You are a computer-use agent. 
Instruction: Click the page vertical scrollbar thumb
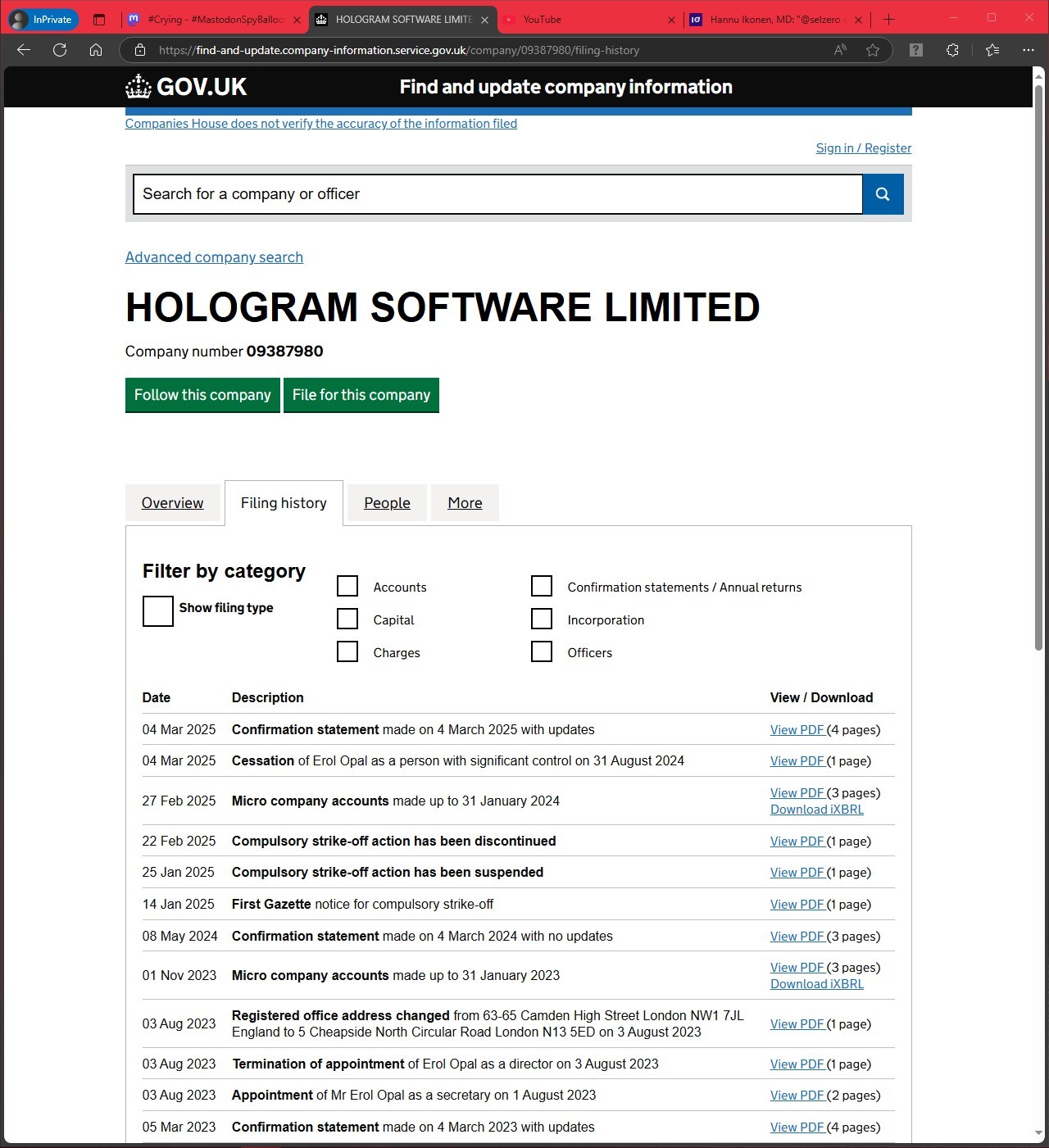(x=1038, y=368)
